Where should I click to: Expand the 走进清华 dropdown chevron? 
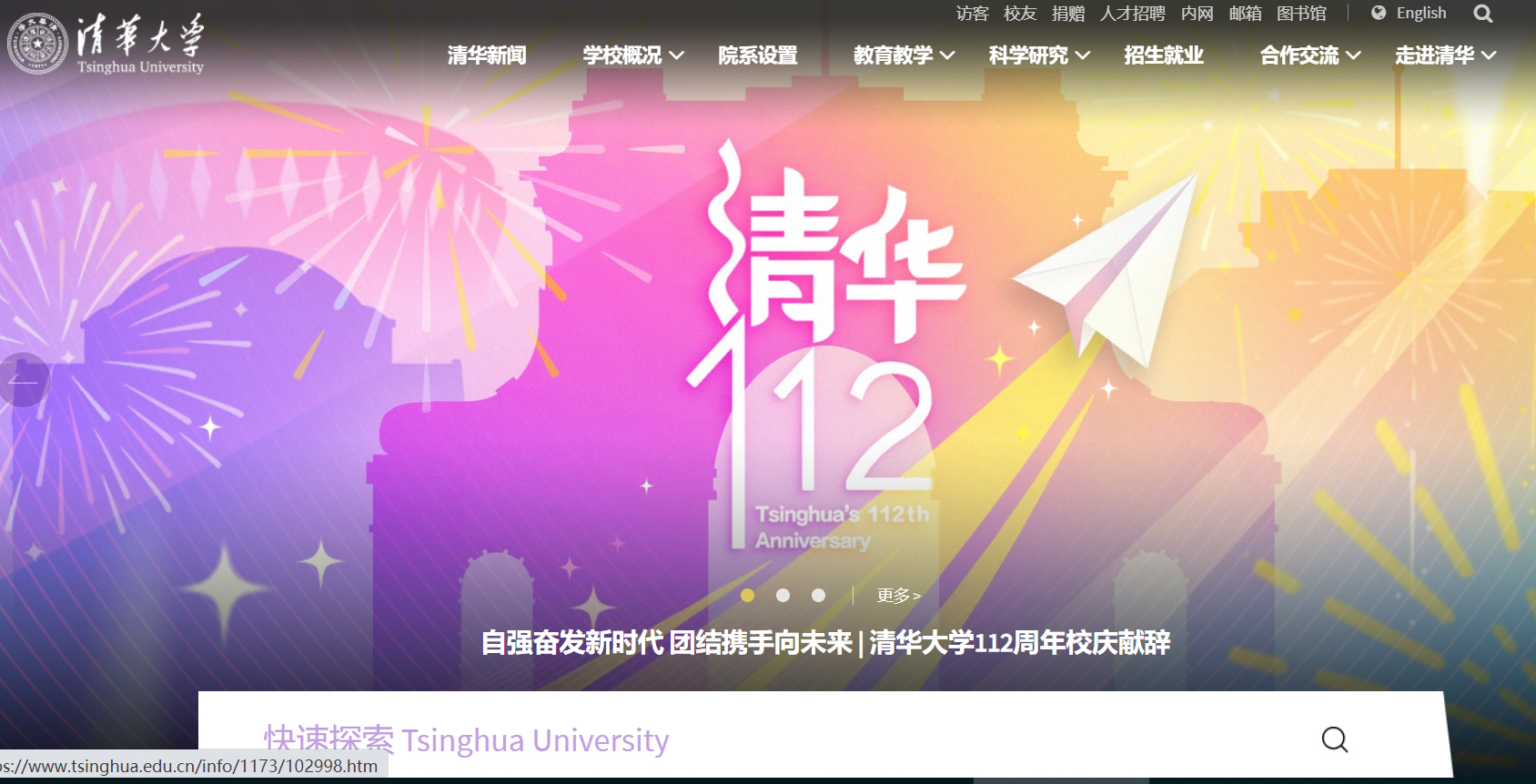click(1489, 55)
